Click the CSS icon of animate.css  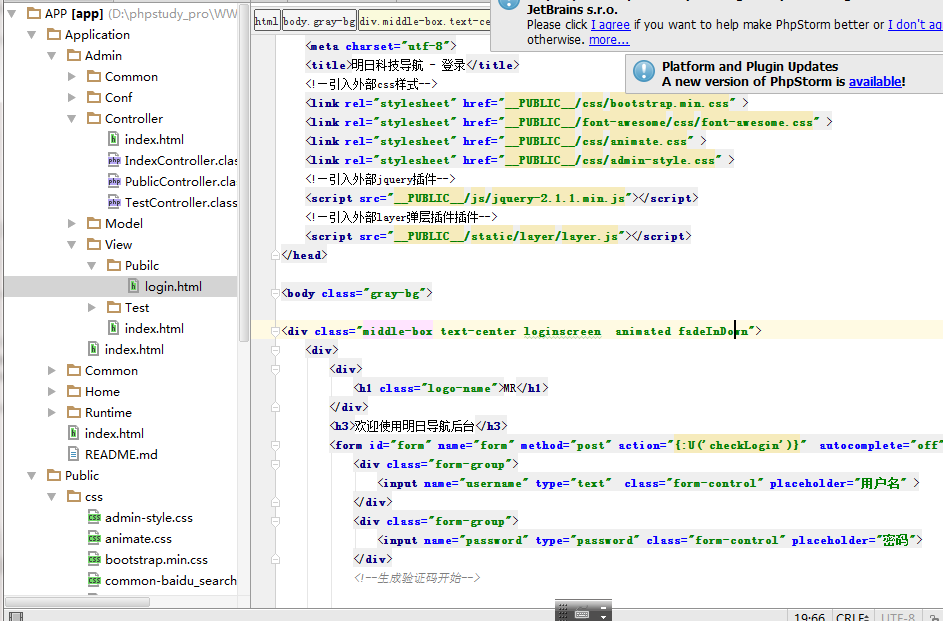pos(94,539)
